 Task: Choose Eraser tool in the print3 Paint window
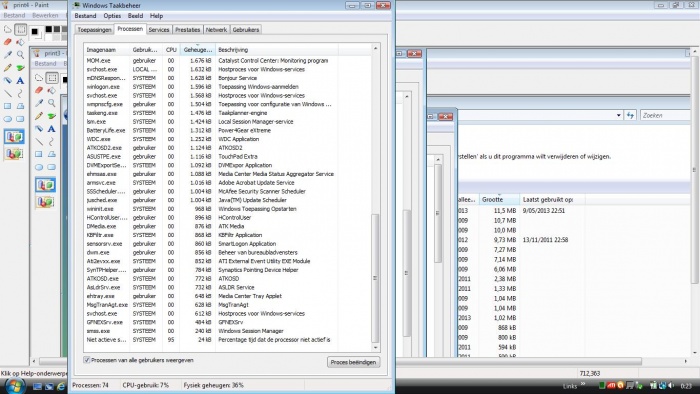click(39, 90)
